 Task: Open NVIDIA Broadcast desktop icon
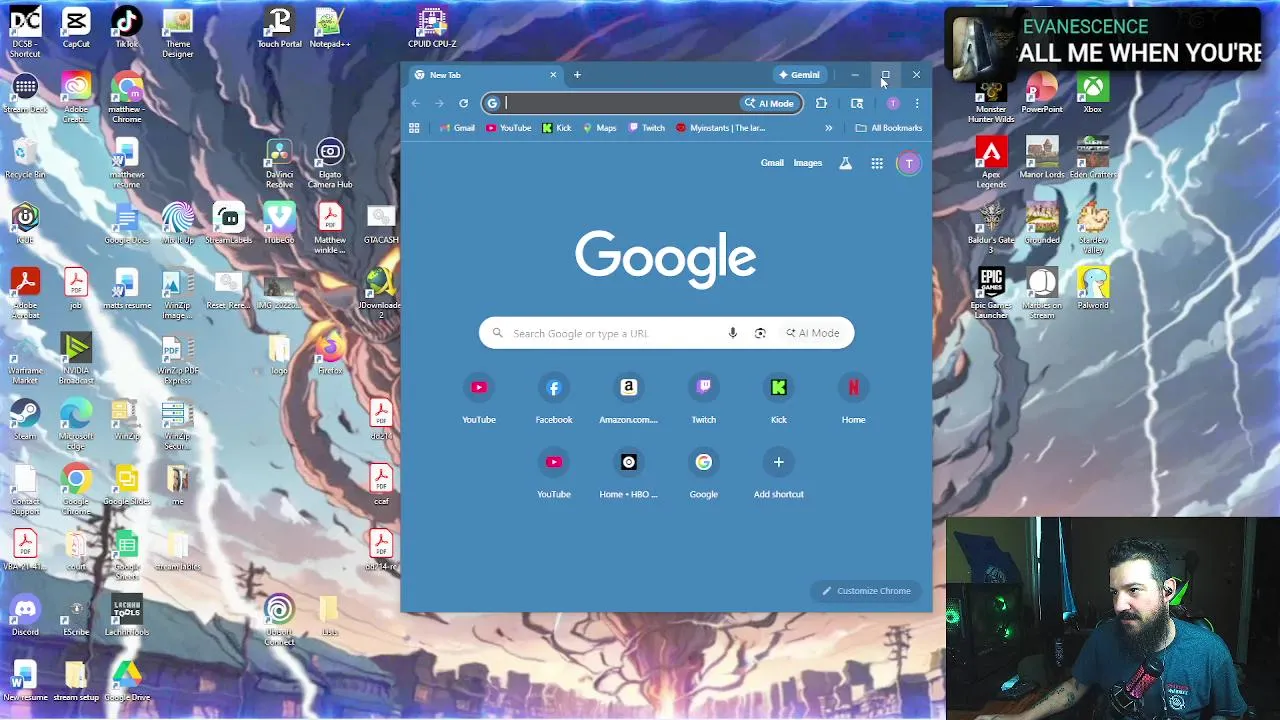coord(76,359)
